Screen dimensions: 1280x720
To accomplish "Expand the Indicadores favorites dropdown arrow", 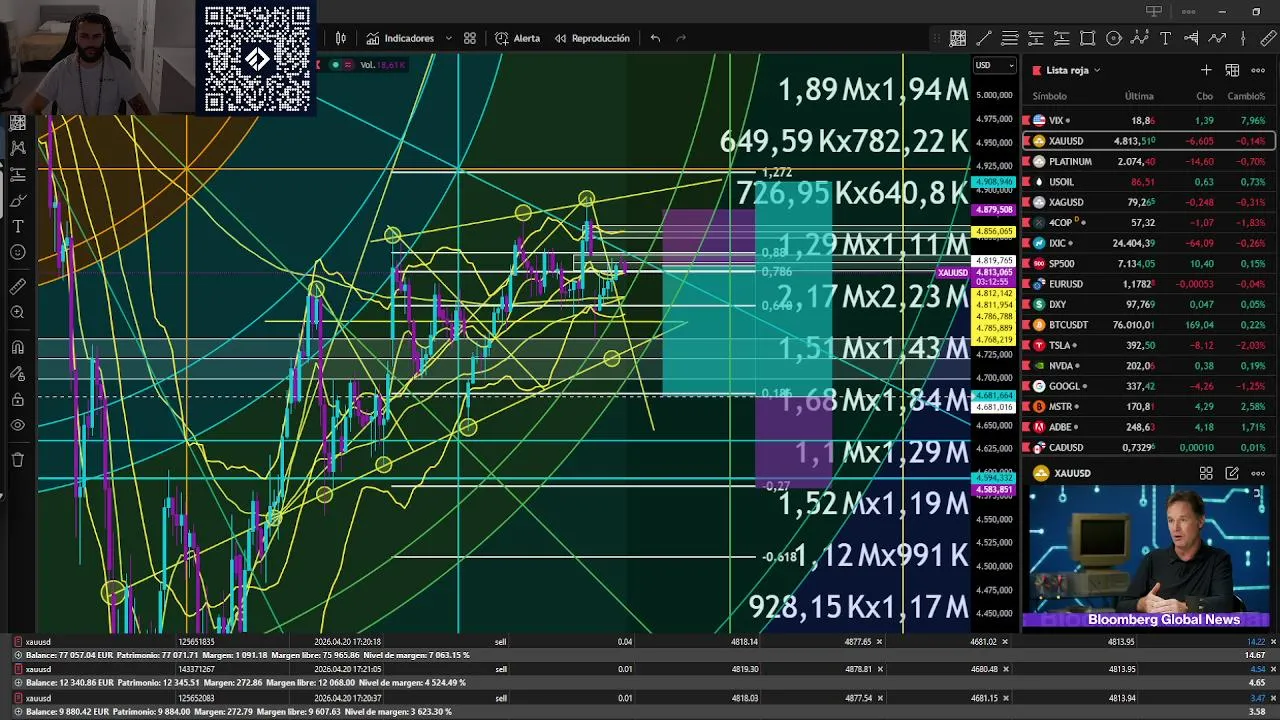I will [x=448, y=38].
